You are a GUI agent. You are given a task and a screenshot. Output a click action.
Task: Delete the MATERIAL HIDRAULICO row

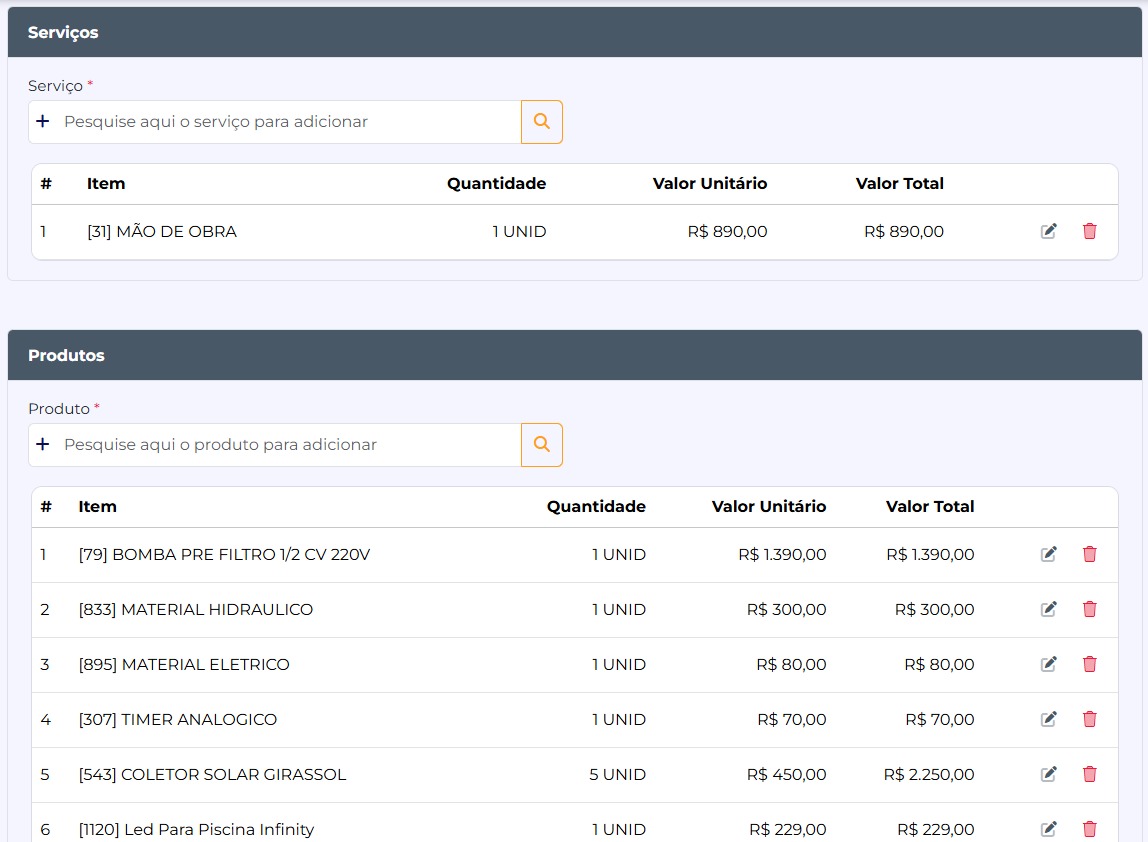tap(1089, 610)
